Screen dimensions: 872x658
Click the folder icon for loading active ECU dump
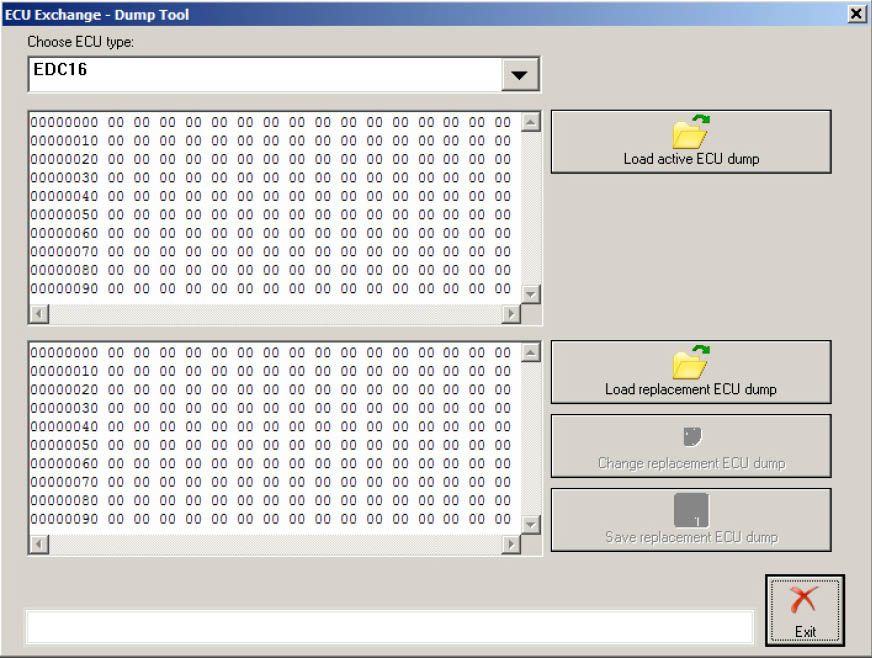pos(690,132)
